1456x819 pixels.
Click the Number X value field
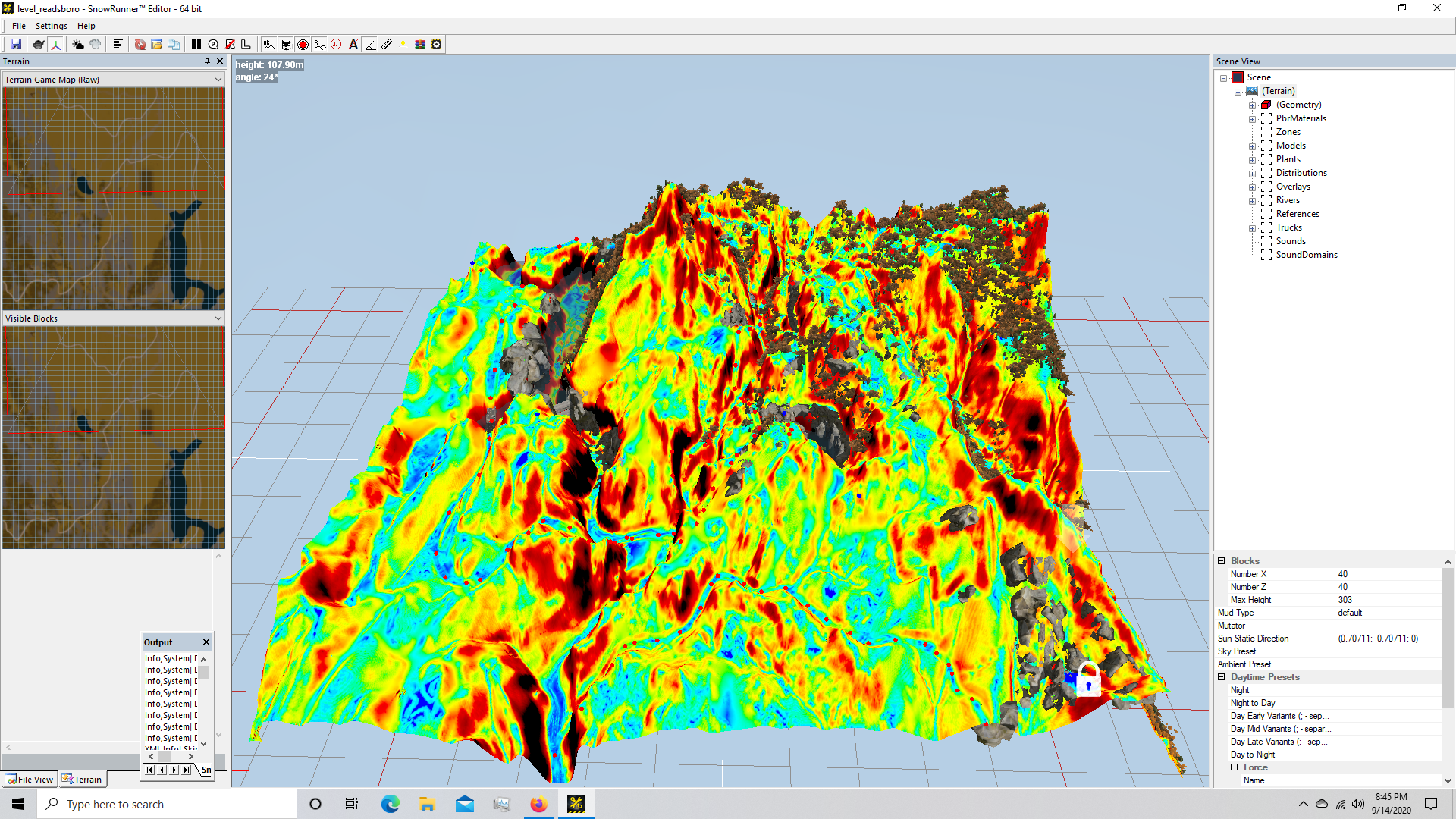1389,574
